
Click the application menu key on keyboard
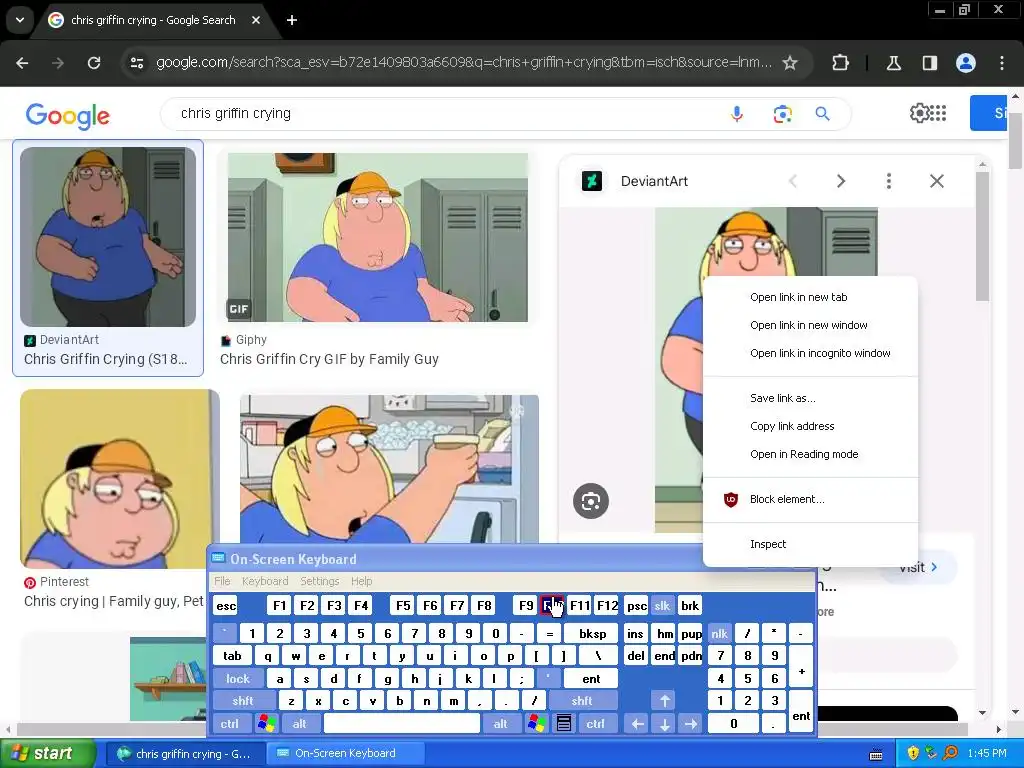coord(564,724)
